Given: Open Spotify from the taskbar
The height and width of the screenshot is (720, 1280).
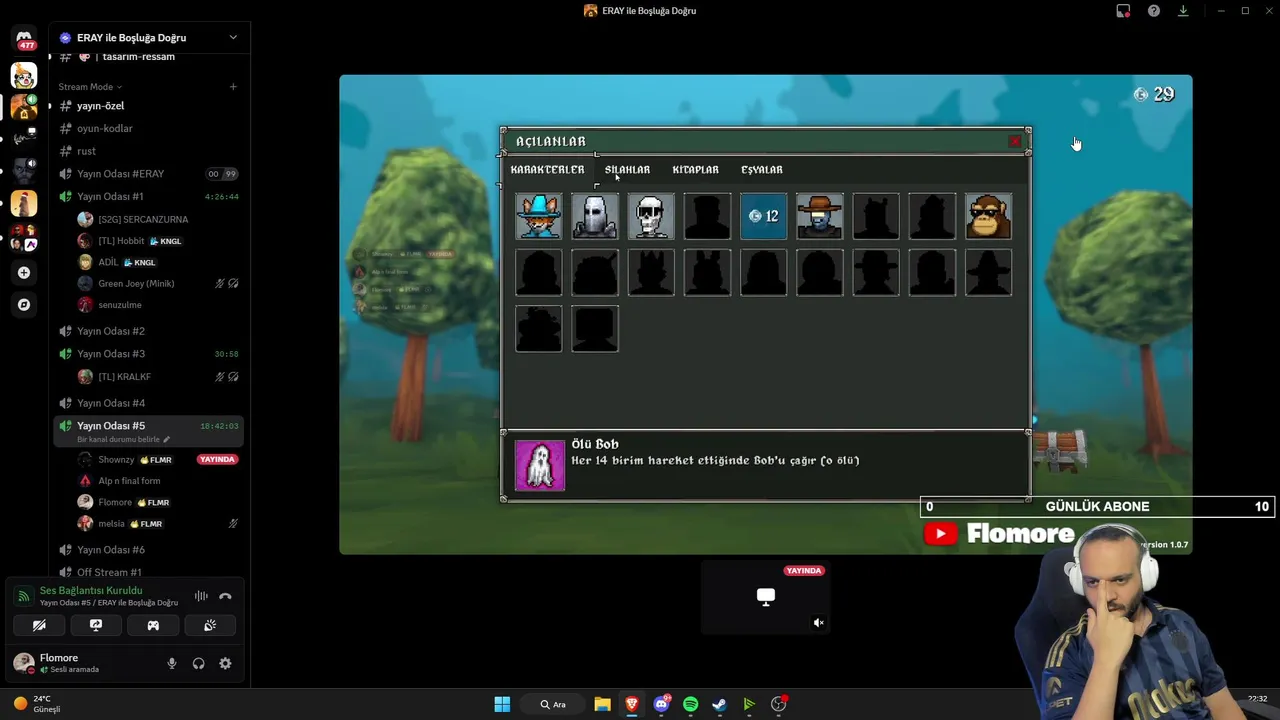Looking at the screenshot, I should click(690, 704).
